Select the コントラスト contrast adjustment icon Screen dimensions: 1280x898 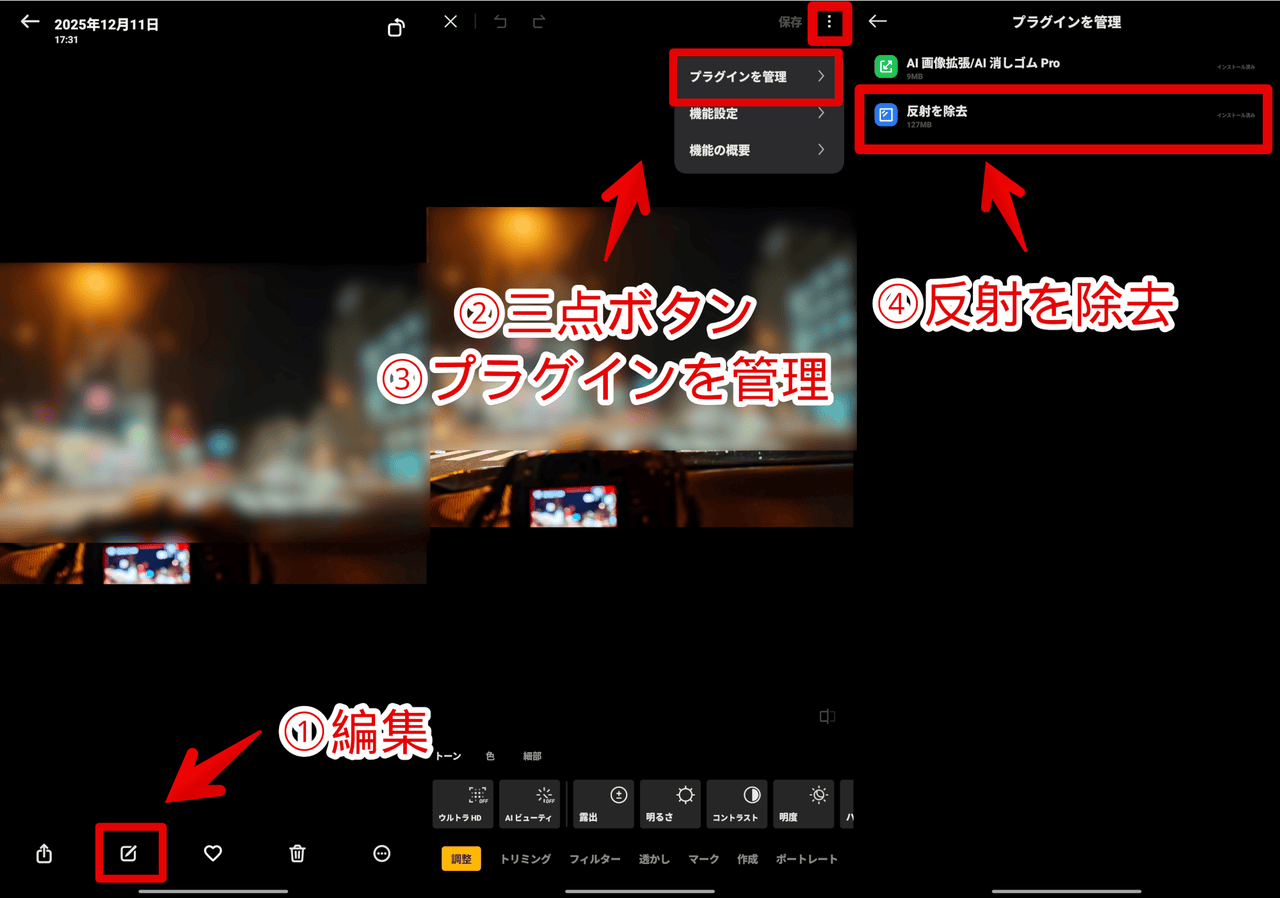click(x=736, y=803)
